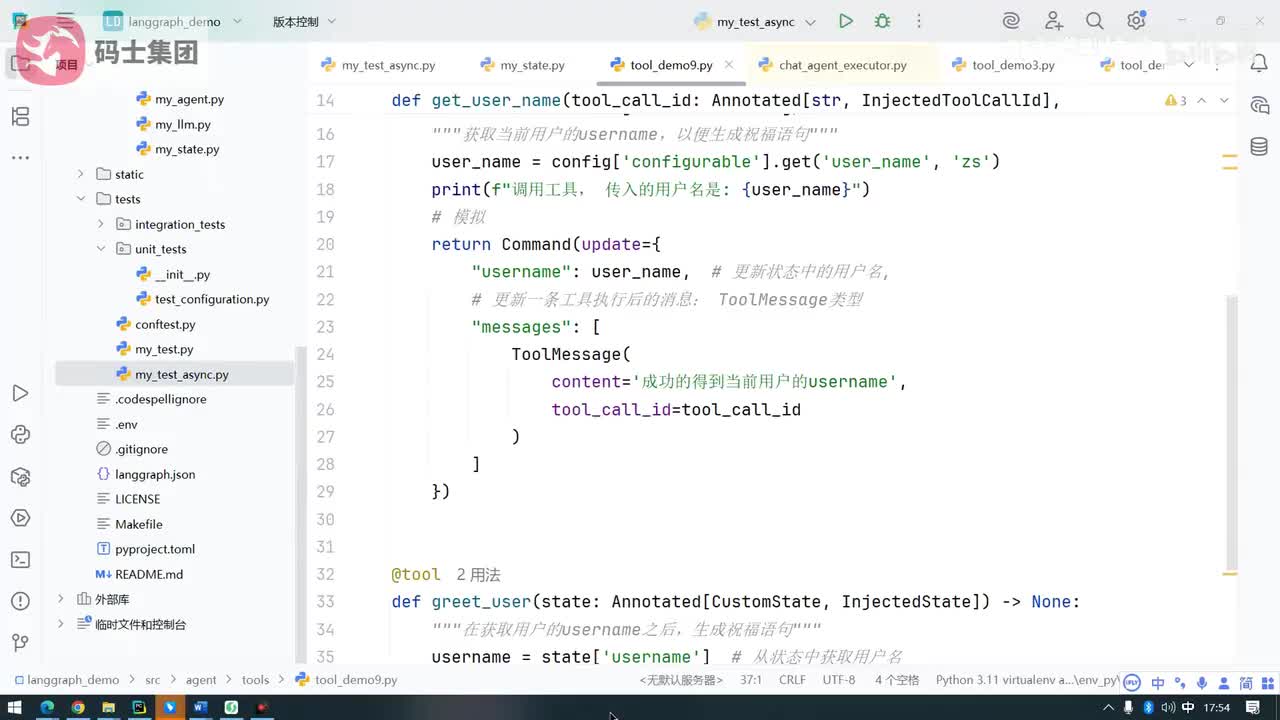Open the 37:1 go-to-line widget
This screenshot has height=720, width=1280.
(x=749, y=680)
